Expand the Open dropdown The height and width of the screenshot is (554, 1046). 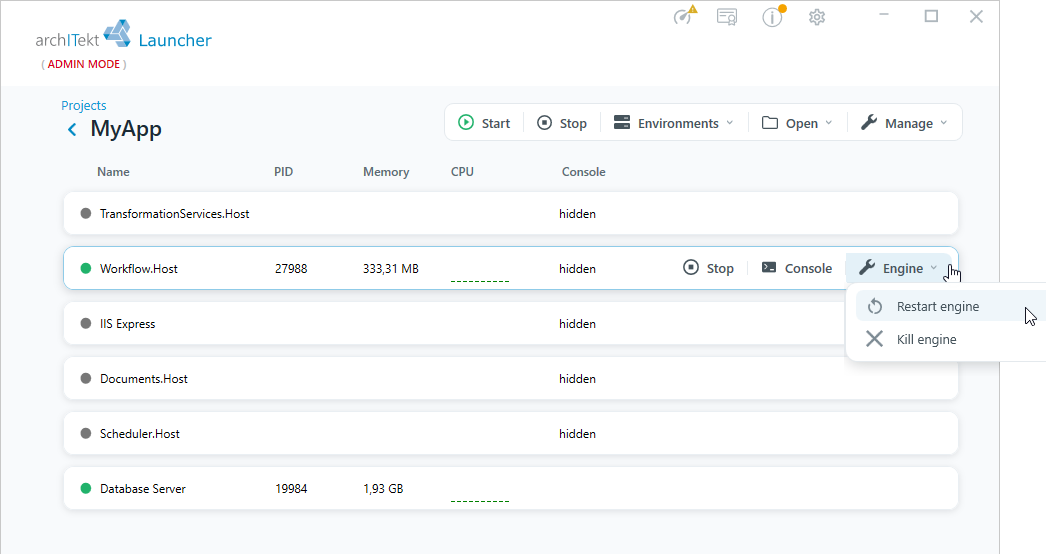click(x=797, y=123)
